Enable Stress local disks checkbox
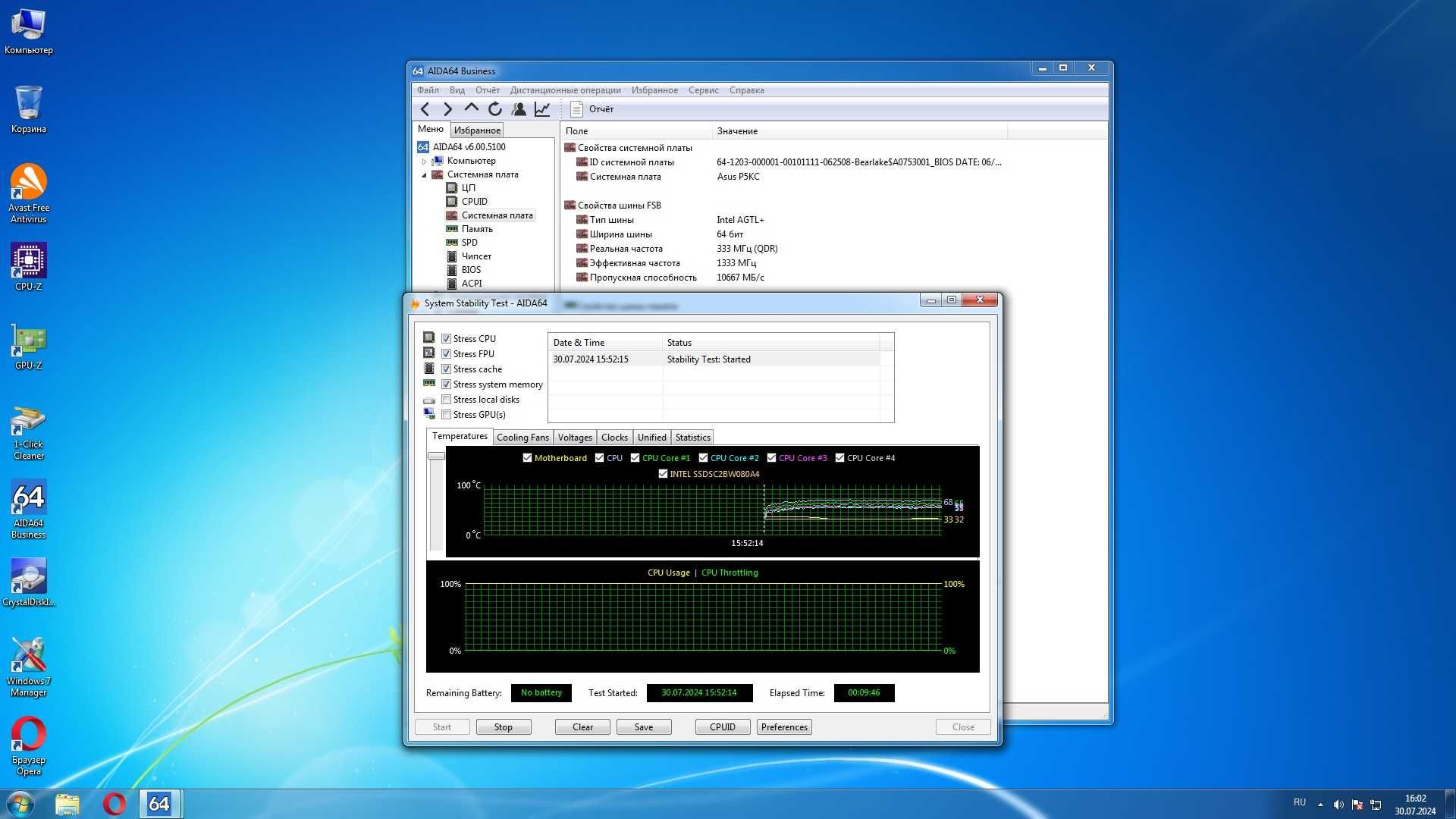The width and height of the screenshot is (1456, 819). (447, 400)
